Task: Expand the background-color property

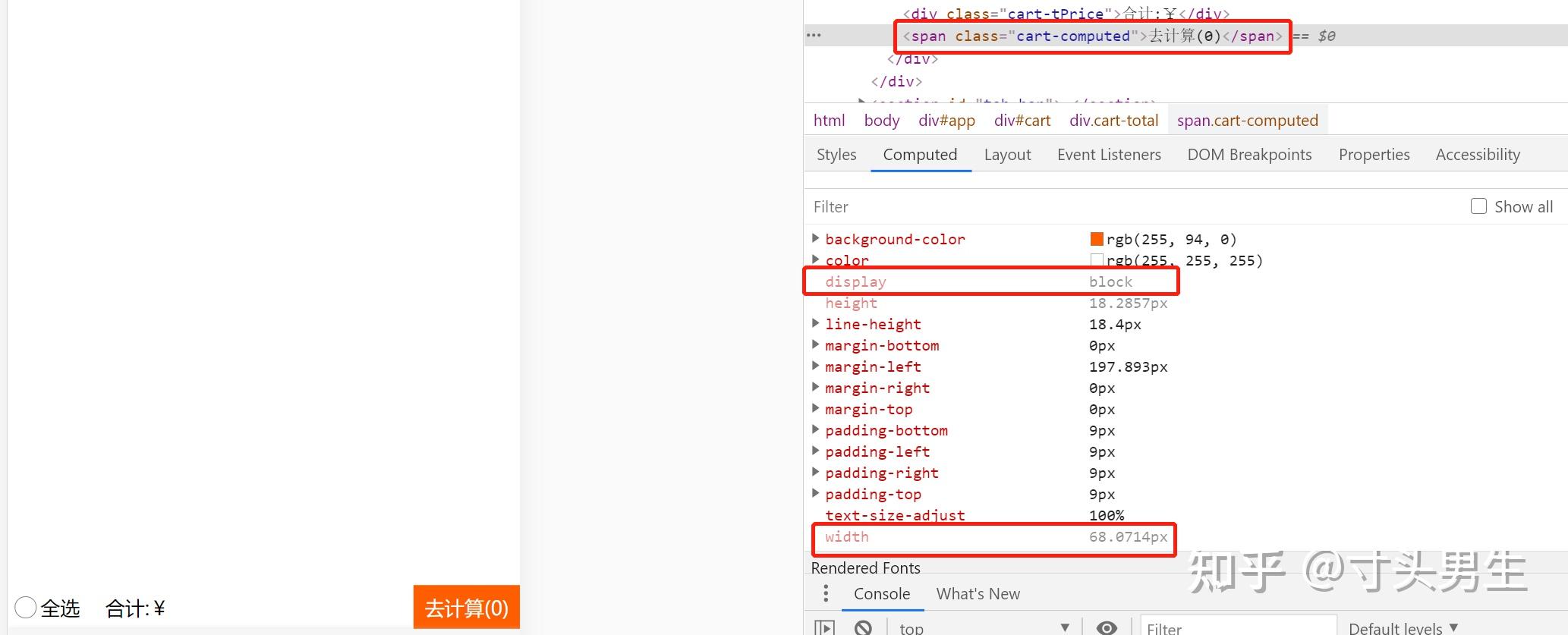Action: tap(816, 238)
